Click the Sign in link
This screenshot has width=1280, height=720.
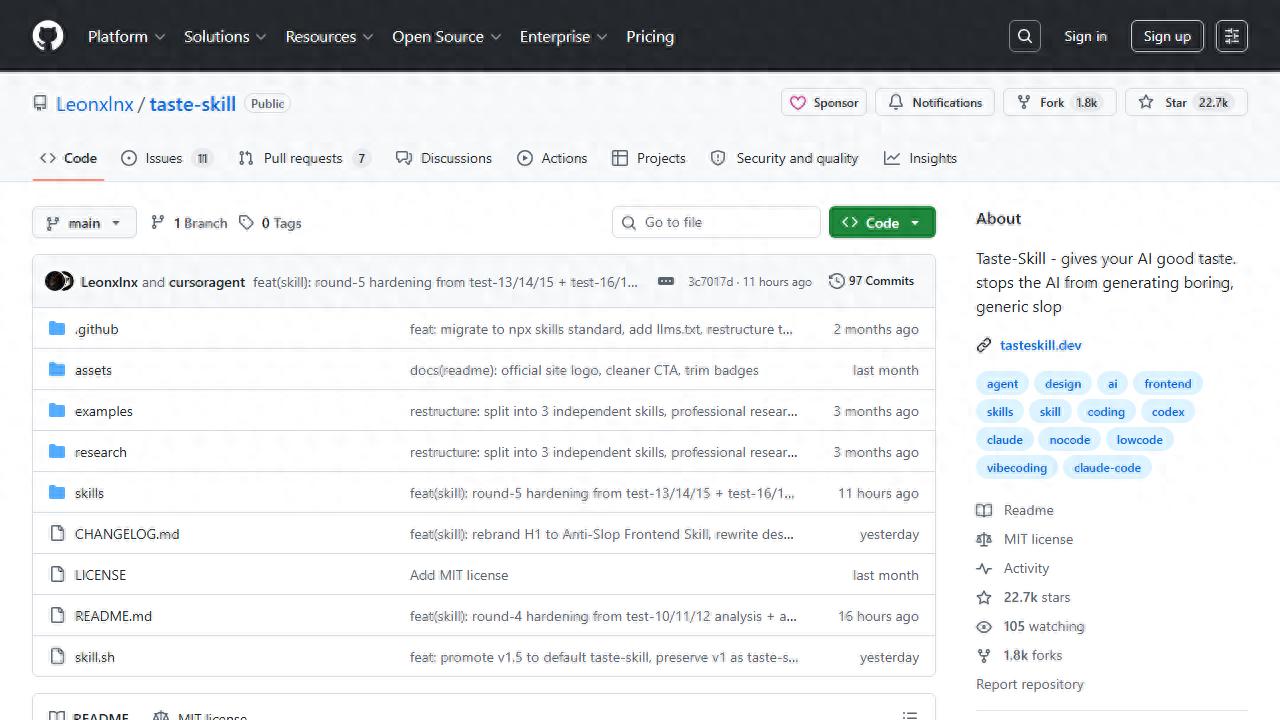coord(1085,36)
